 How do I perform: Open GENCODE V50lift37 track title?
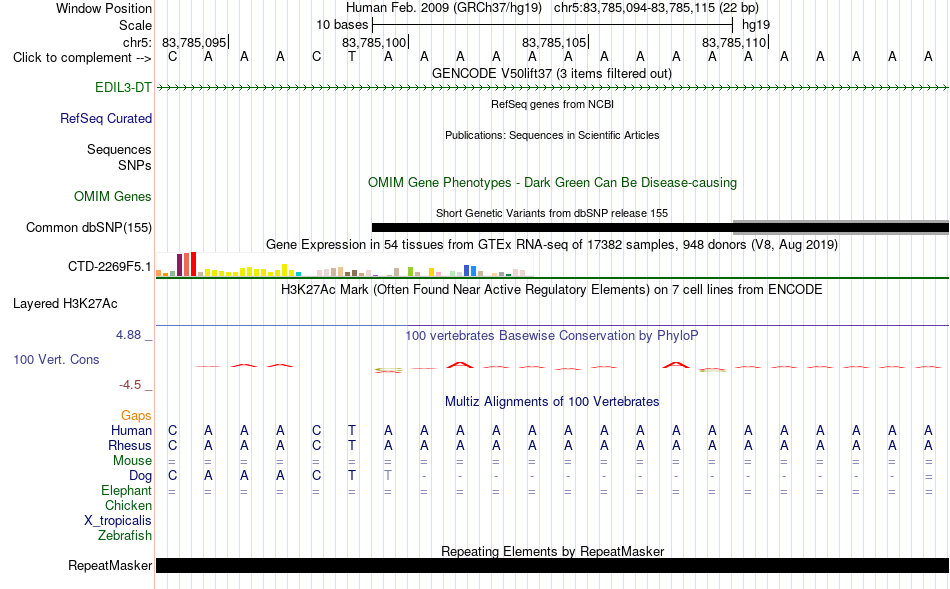tap(552, 73)
